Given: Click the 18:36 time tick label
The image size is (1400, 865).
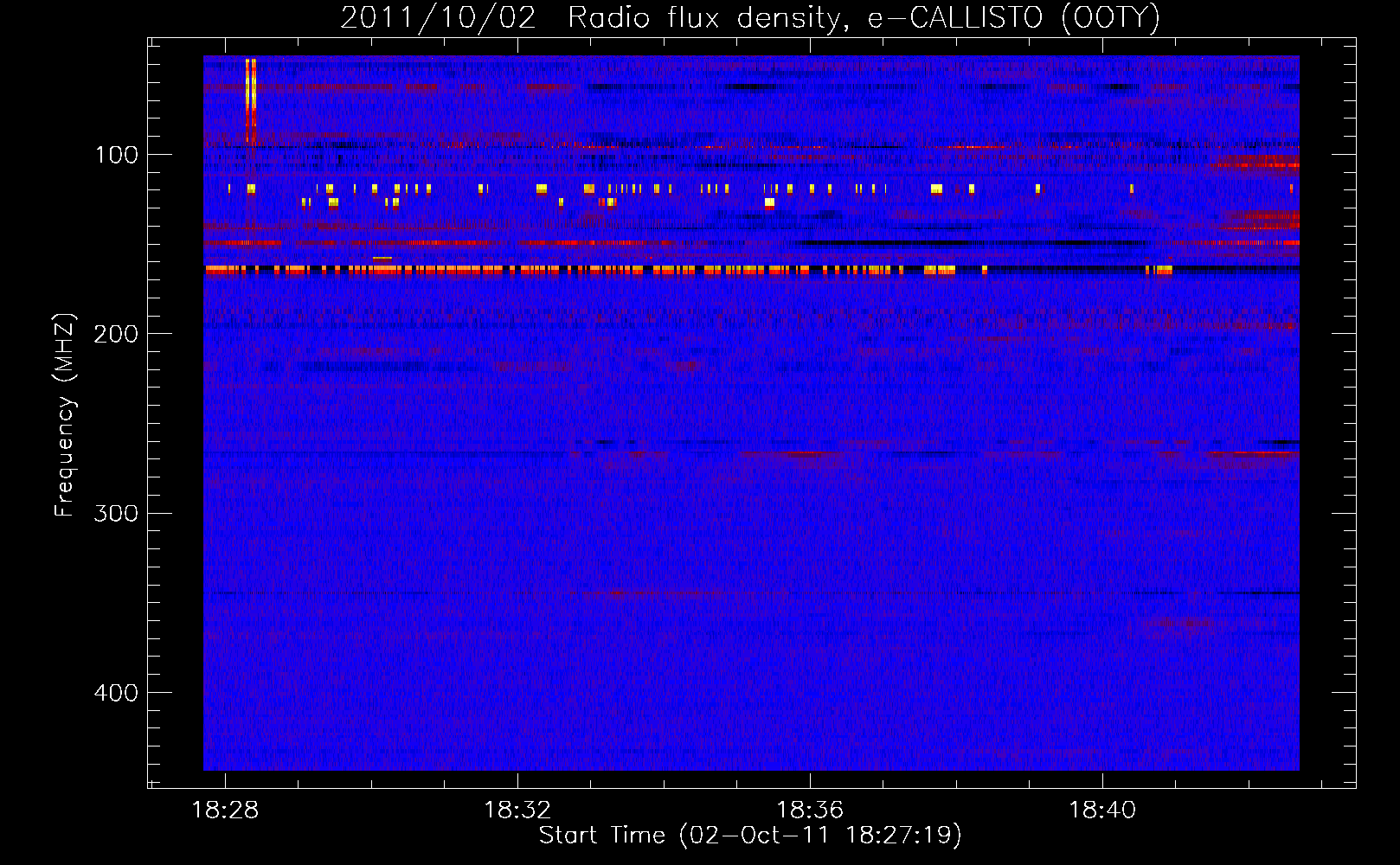Looking at the screenshot, I should pos(810,811).
